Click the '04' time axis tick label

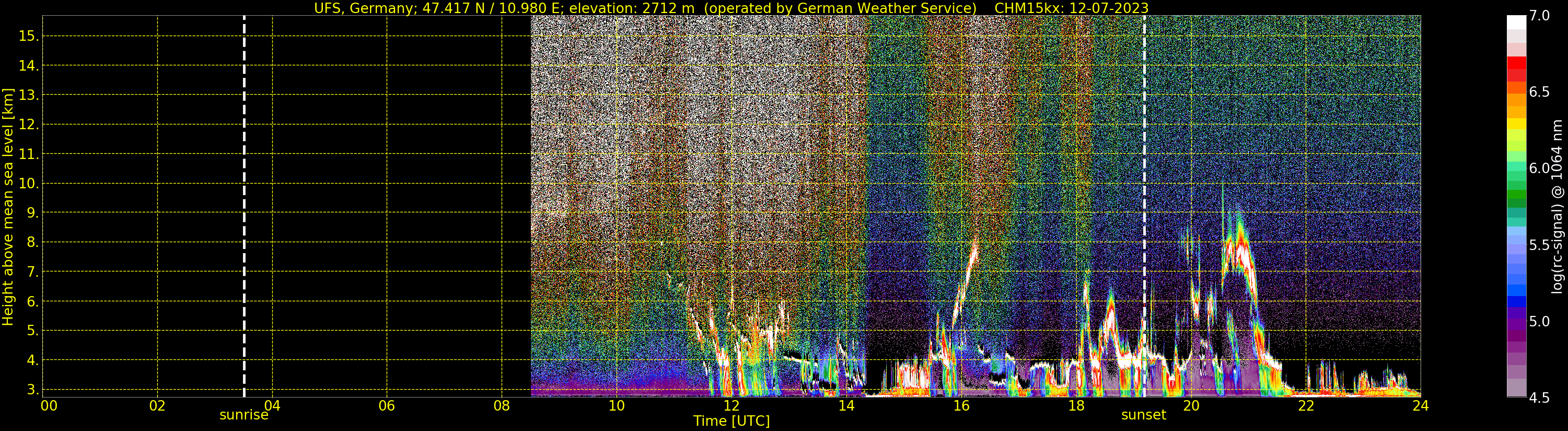point(272,405)
